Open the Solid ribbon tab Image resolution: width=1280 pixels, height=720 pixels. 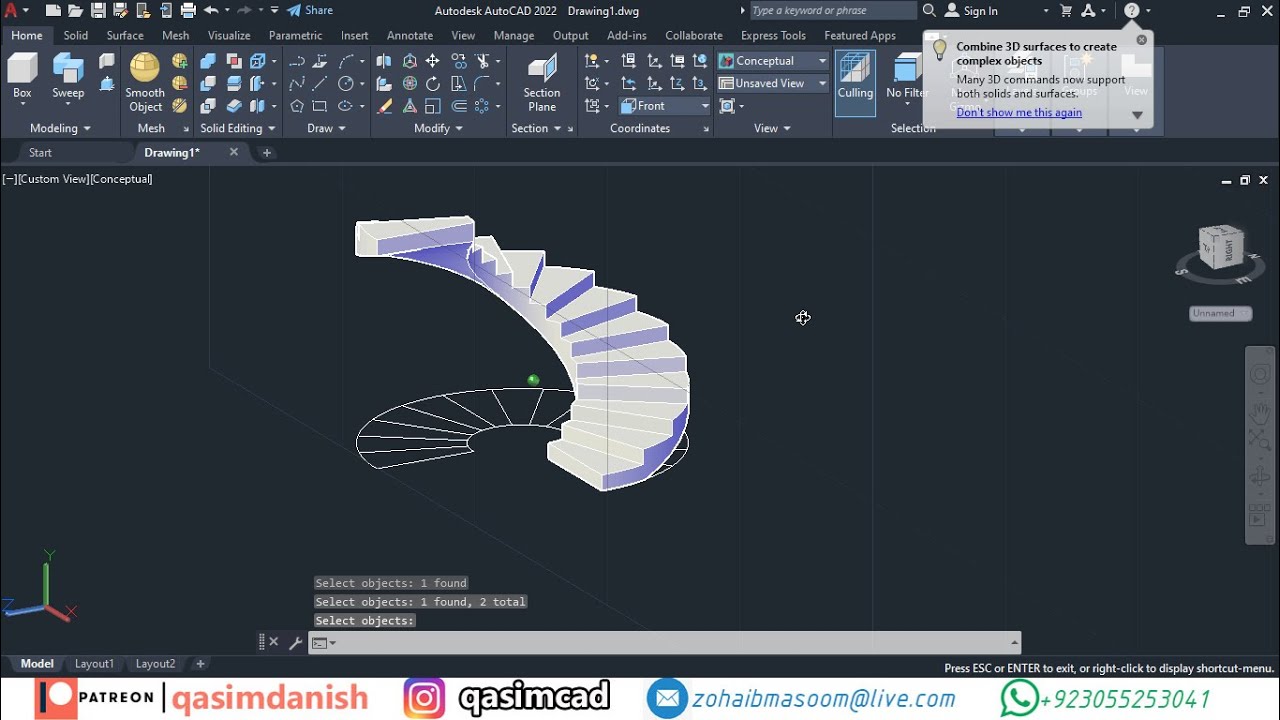click(76, 36)
